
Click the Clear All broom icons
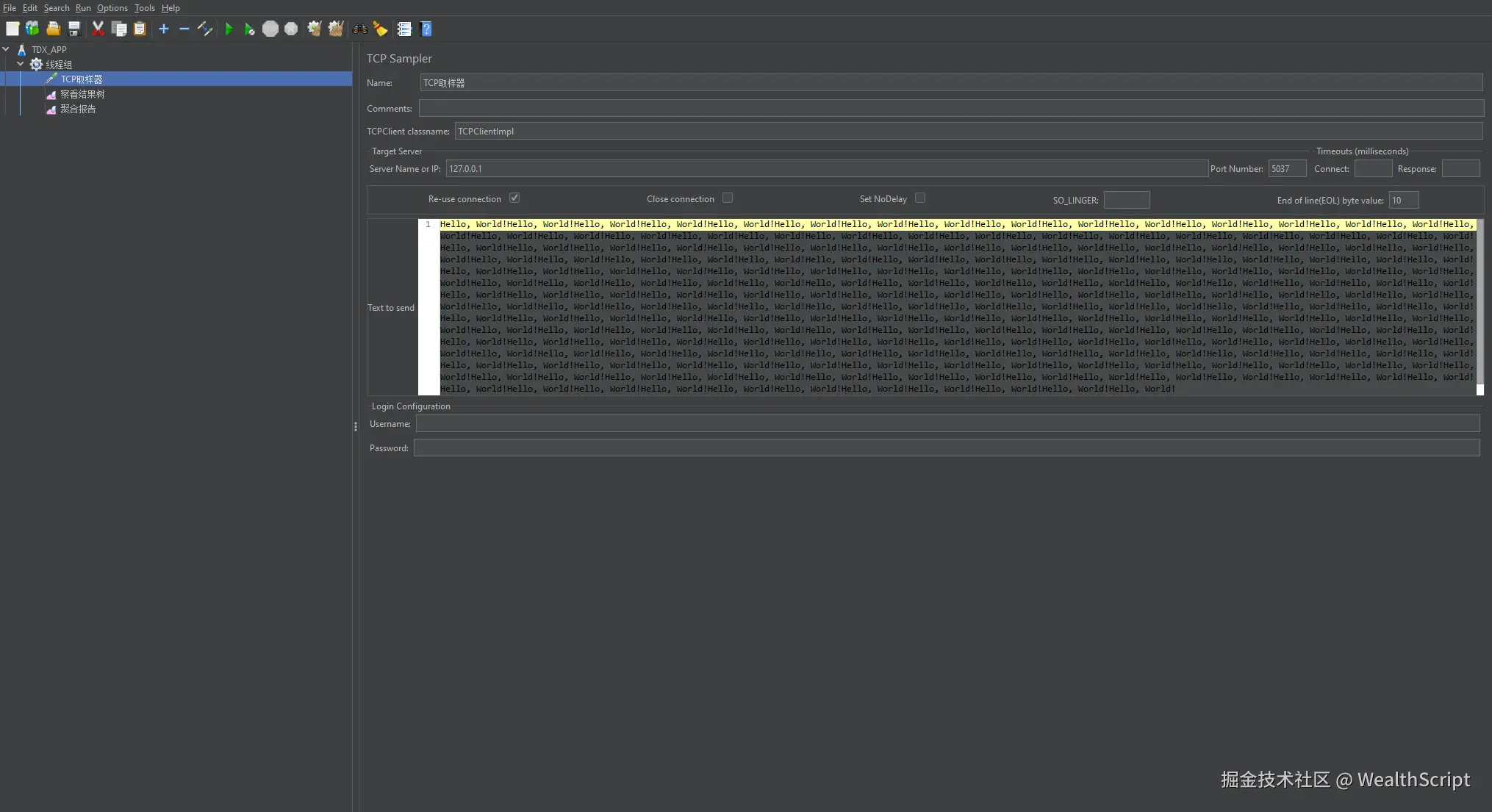click(x=336, y=29)
